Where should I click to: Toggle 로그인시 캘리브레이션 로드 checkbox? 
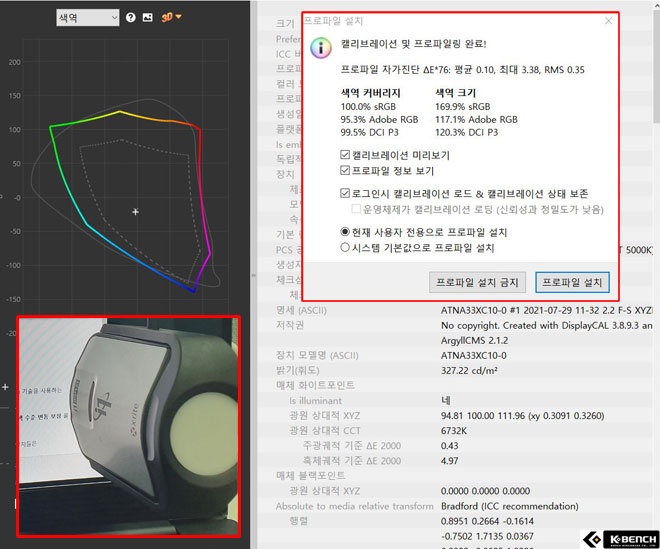(x=345, y=193)
